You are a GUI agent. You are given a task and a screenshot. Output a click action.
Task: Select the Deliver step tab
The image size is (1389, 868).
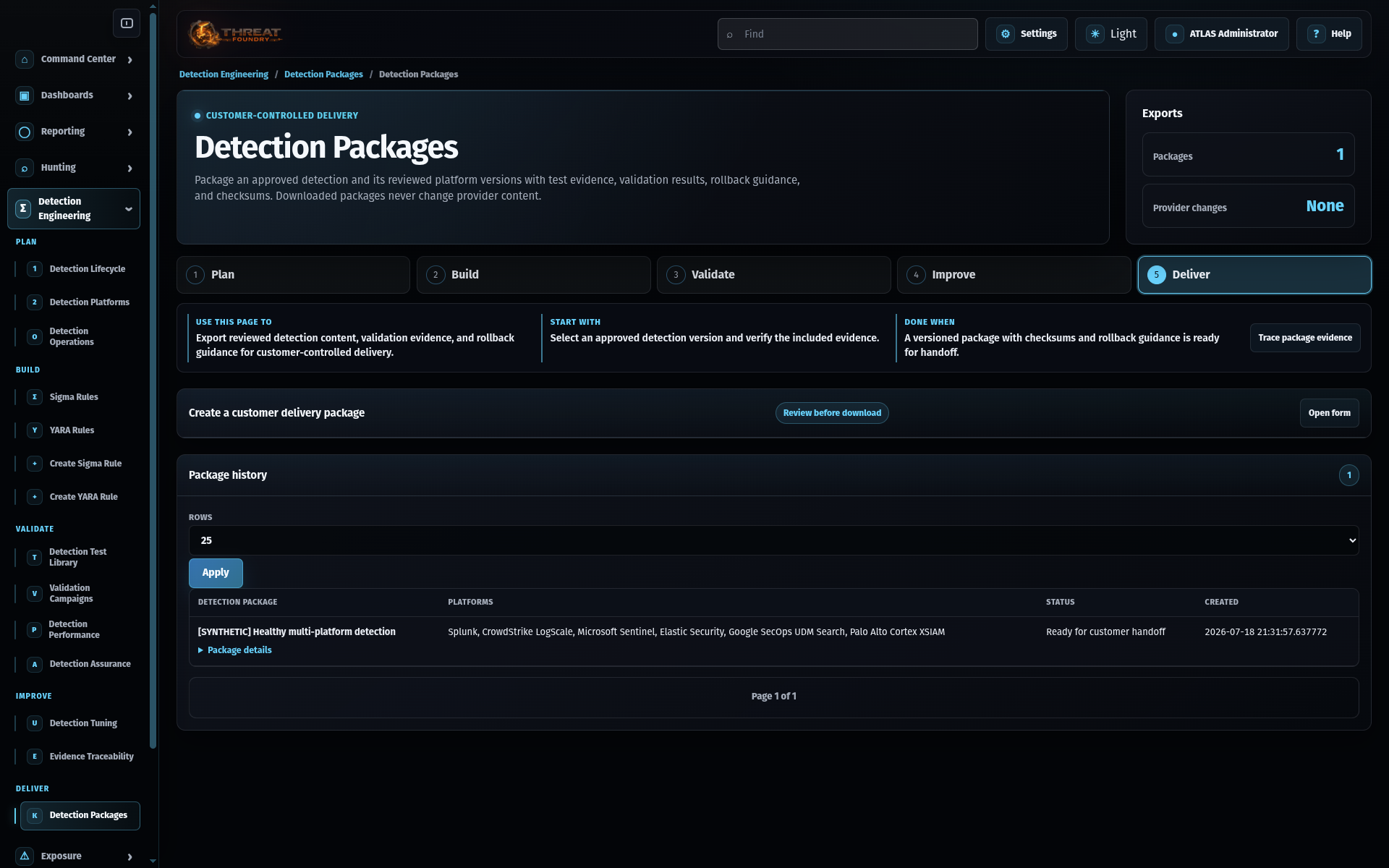1254,275
